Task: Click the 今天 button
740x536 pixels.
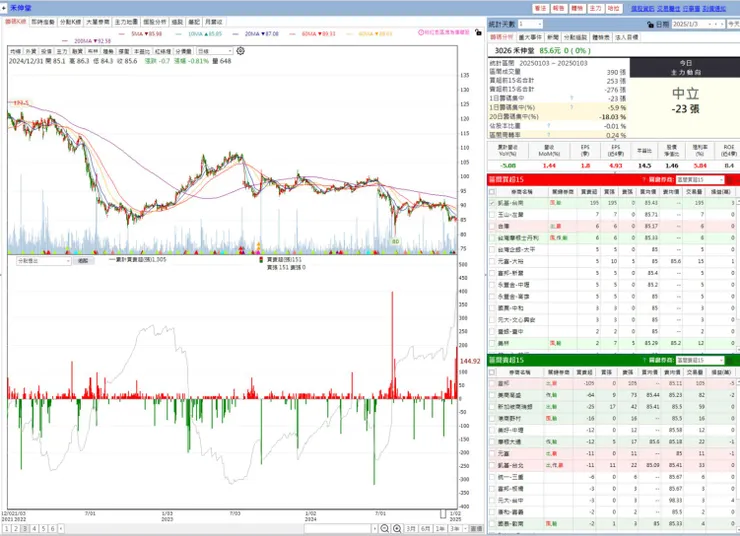Action: click(x=733, y=24)
